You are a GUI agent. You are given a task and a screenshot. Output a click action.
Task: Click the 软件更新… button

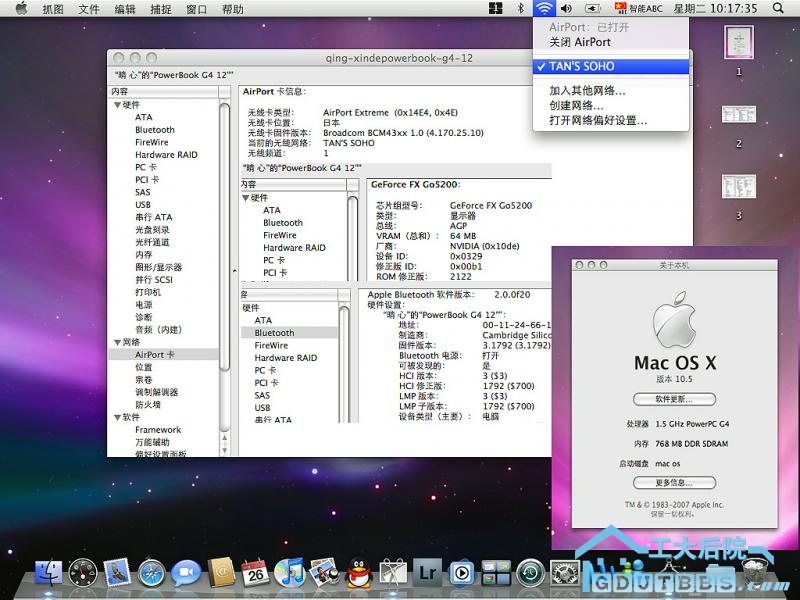[x=673, y=398]
